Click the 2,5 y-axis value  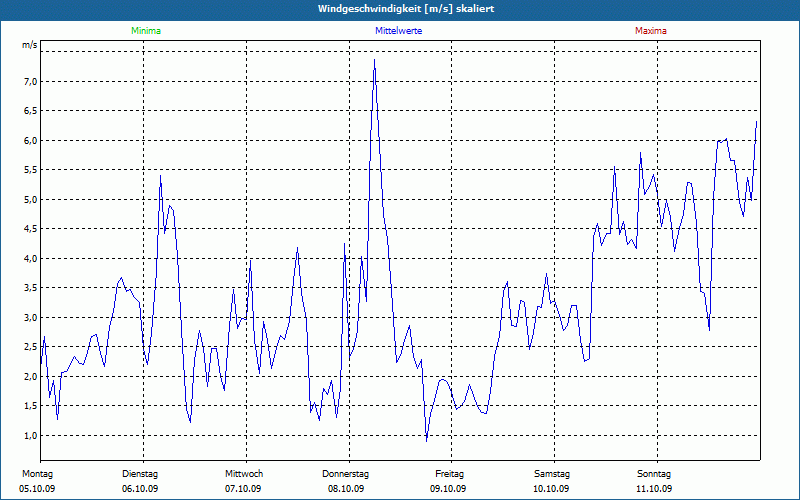(30, 347)
